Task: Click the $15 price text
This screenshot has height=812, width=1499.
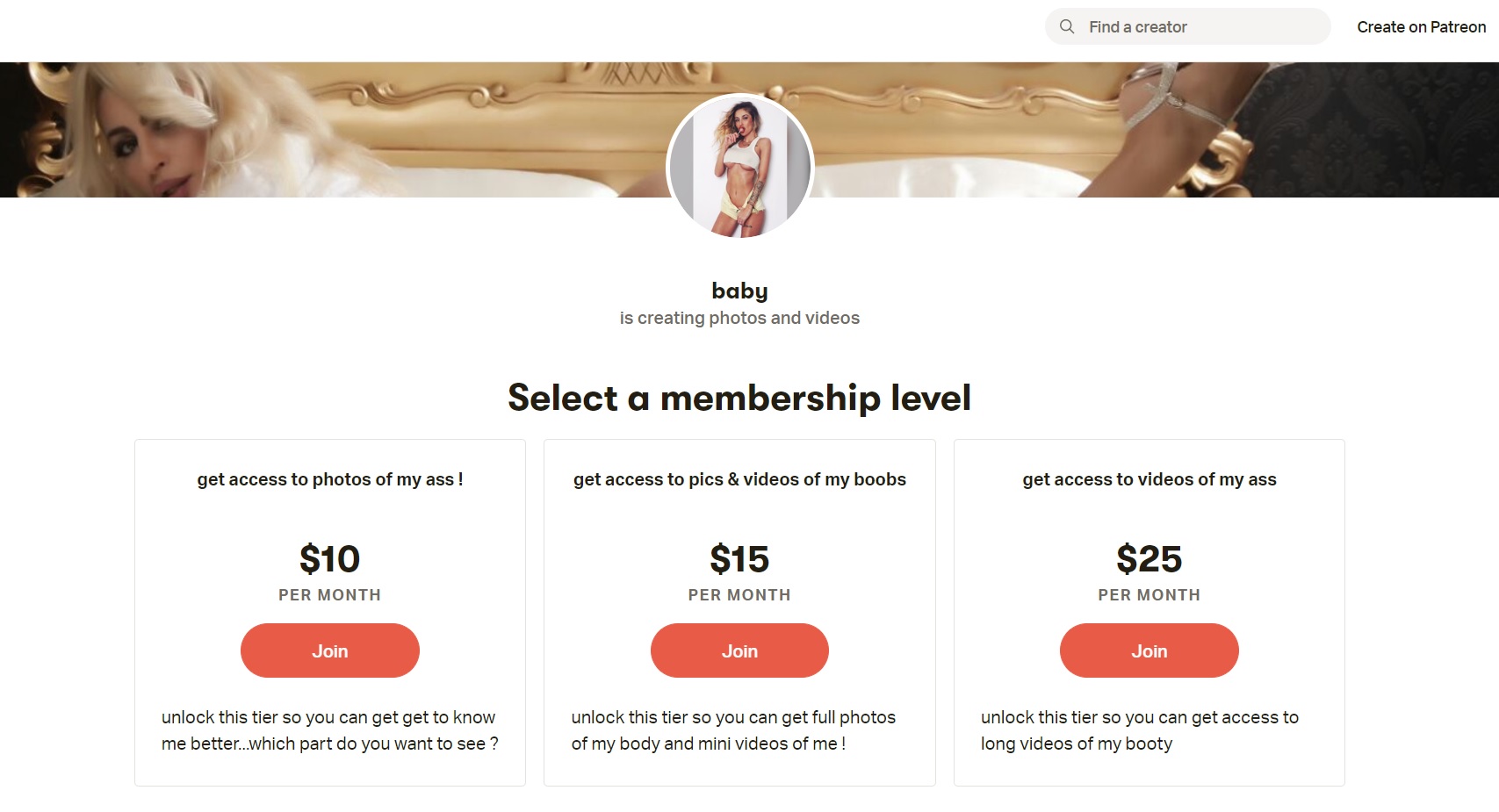Action: [739, 559]
